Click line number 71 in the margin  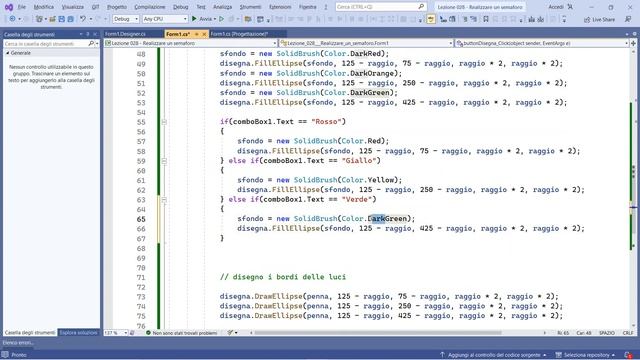click(141, 278)
